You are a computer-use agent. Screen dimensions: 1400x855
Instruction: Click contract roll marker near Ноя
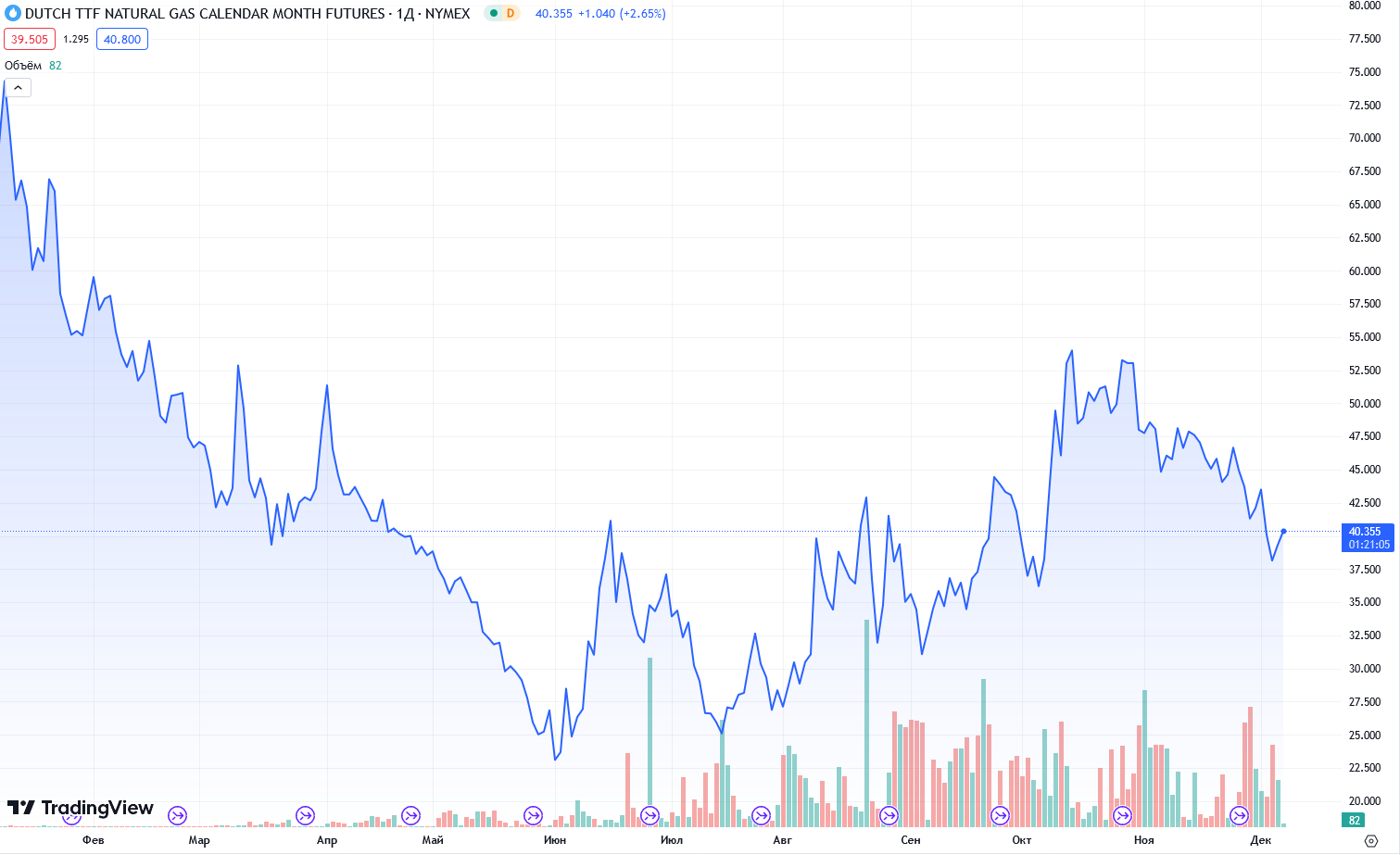coord(1122,816)
